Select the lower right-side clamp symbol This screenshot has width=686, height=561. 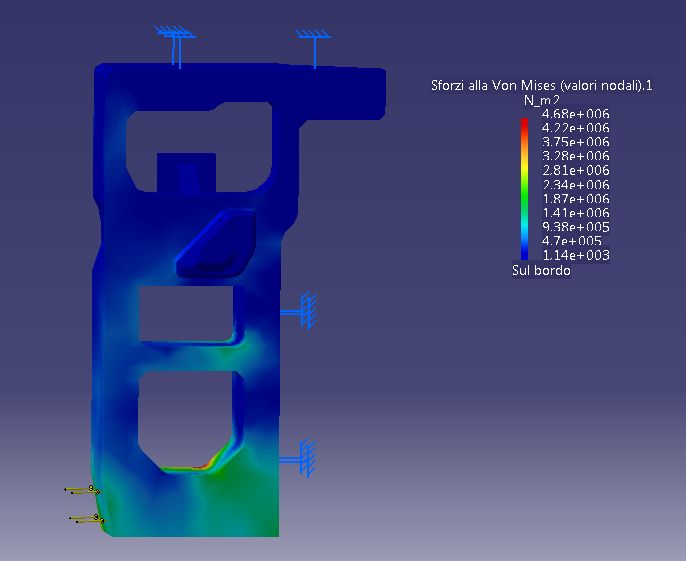coord(298,458)
